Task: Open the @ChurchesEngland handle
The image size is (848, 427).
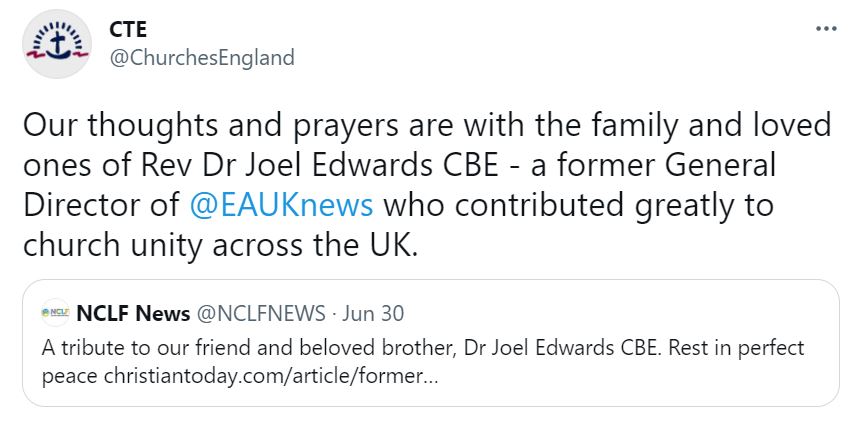Action: (200, 57)
